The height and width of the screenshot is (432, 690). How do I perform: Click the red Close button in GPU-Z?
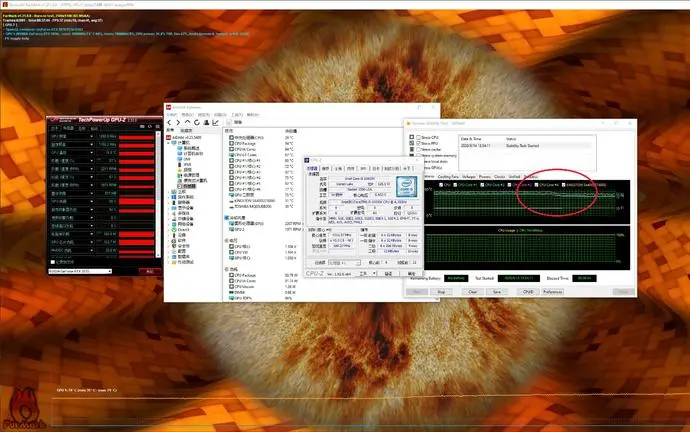click(150, 271)
